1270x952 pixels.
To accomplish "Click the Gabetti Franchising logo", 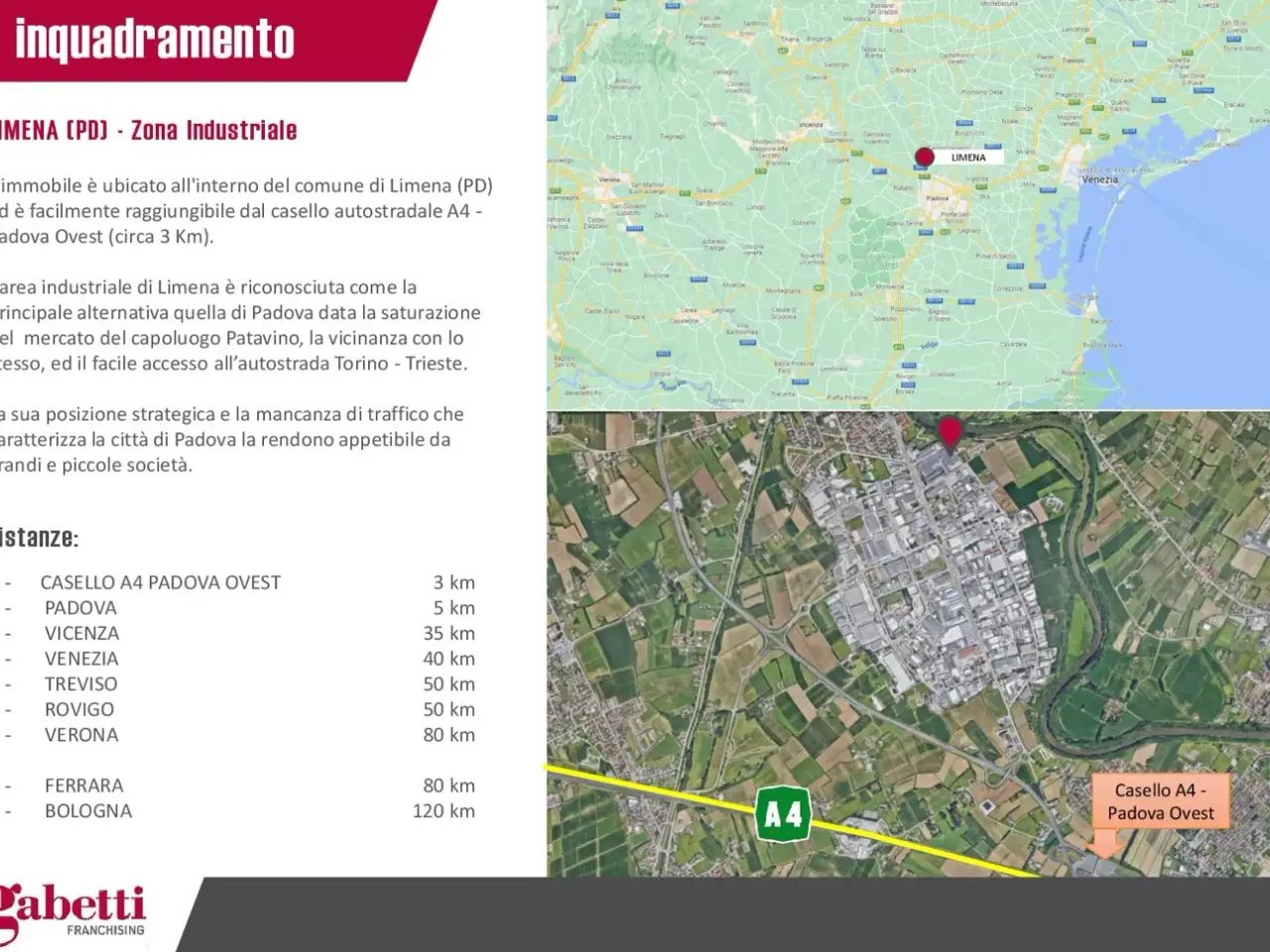I will pyautogui.click(x=72, y=912).
